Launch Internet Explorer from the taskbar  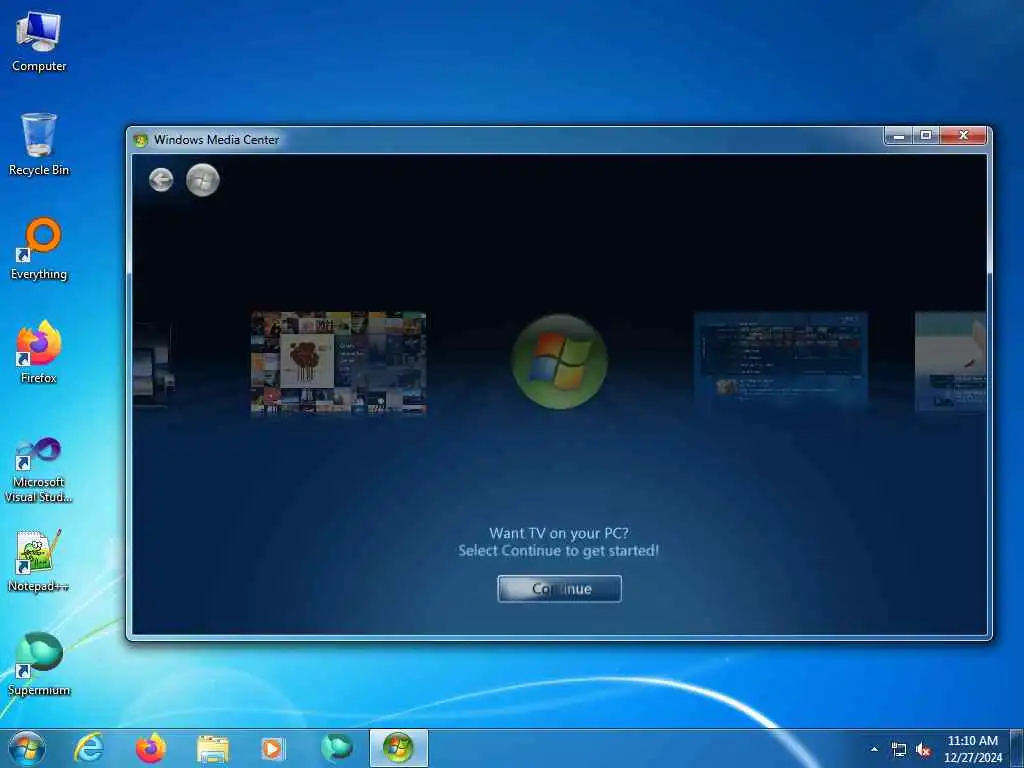coord(89,748)
